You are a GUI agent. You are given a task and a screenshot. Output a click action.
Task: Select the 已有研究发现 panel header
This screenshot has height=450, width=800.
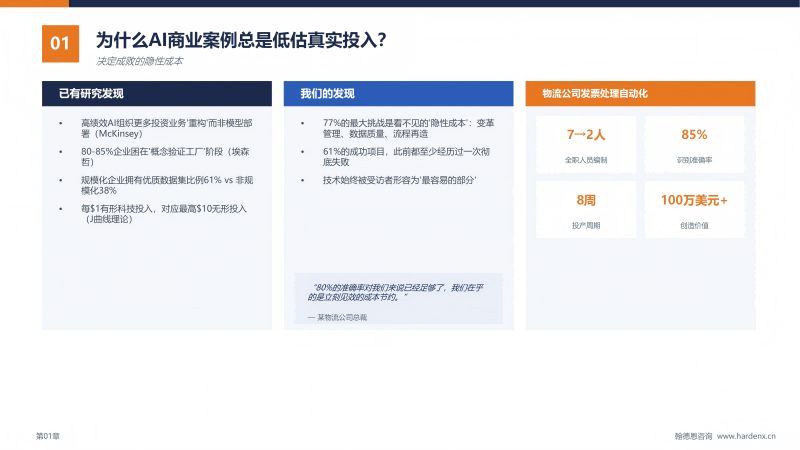(157, 93)
